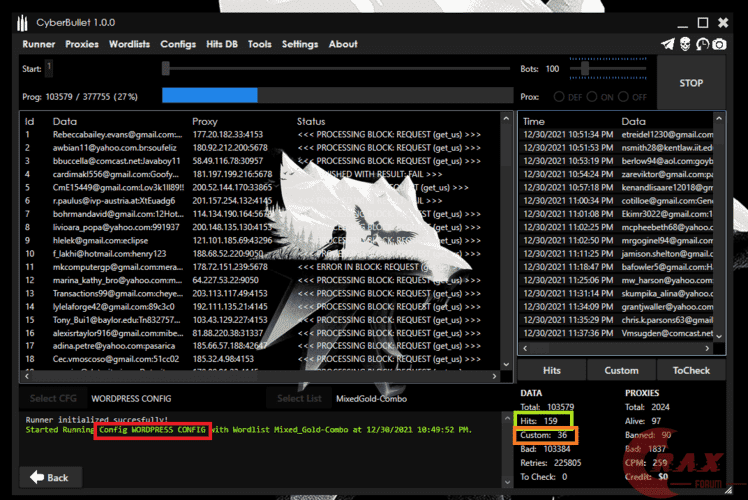Select row 10 f_lakhi@hotmail.com
This screenshot has height=500, width=748.
[260, 254]
